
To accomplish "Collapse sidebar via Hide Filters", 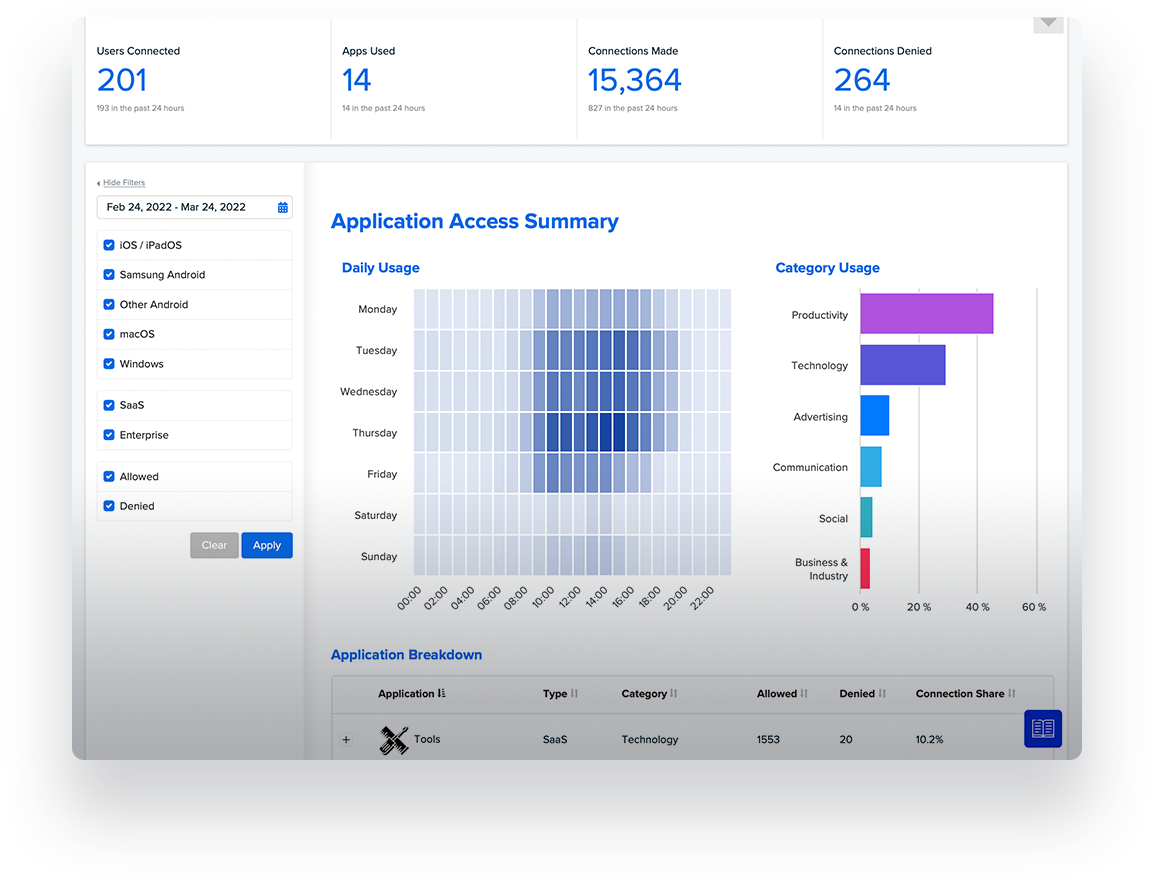I will 123,183.
